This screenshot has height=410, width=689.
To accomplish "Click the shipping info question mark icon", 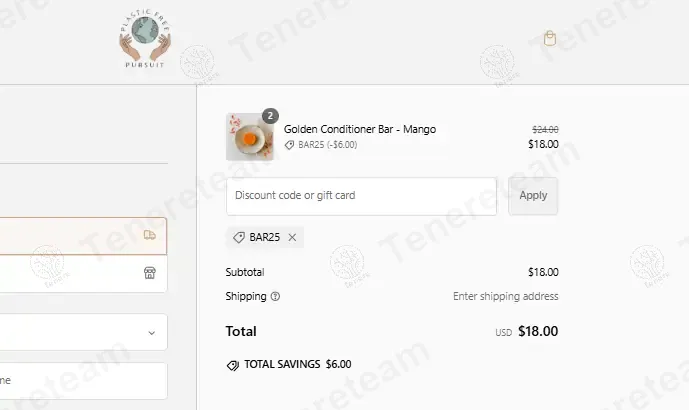I will pyautogui.click(x=275, y=296).
